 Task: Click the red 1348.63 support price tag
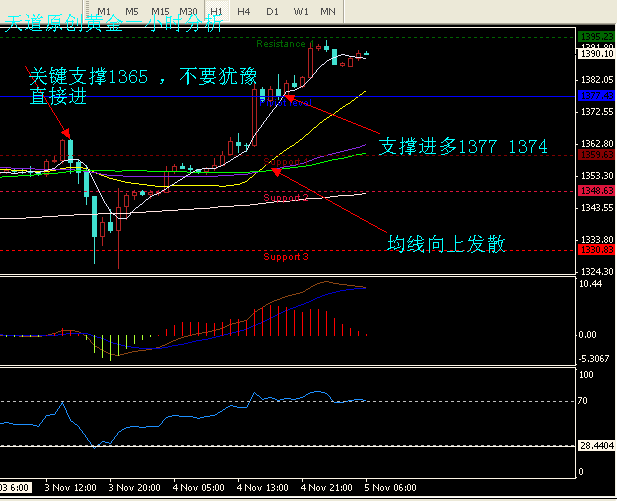coord(596,190)
